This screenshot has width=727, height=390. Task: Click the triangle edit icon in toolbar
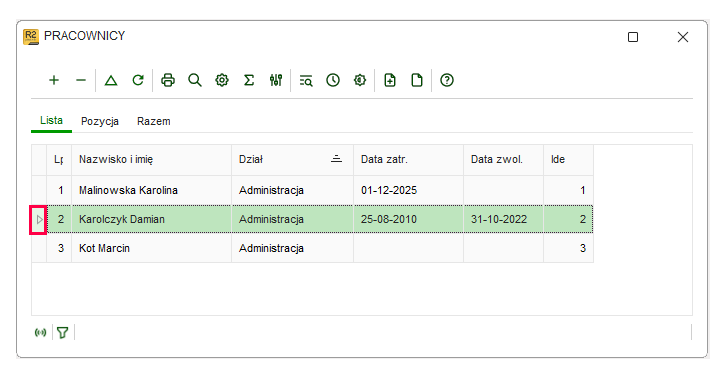[111, 80]
